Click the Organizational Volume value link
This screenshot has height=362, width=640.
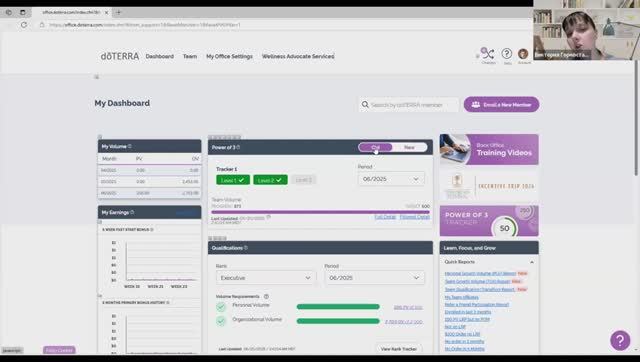(404, 322)
